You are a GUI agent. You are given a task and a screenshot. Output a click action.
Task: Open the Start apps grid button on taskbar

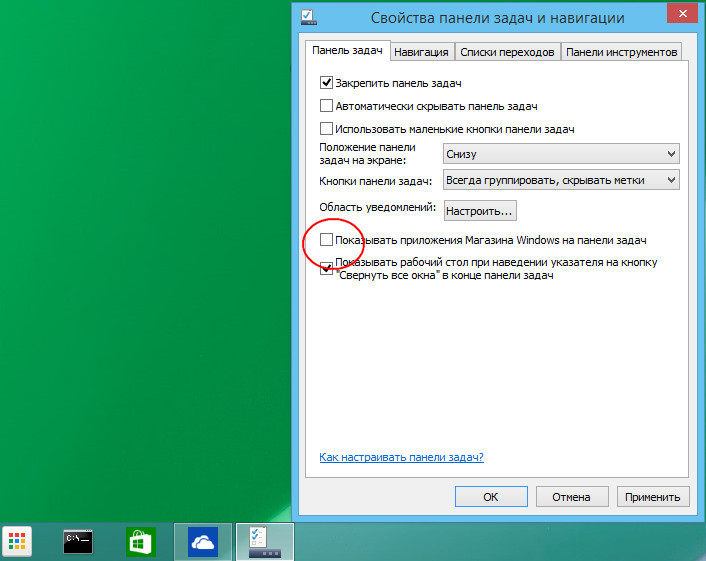[x=17, y=541]
